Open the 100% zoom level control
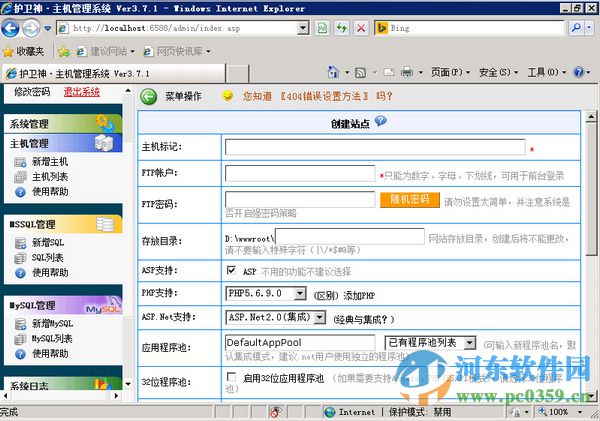 pyautogui.click(x=561, y=412)
